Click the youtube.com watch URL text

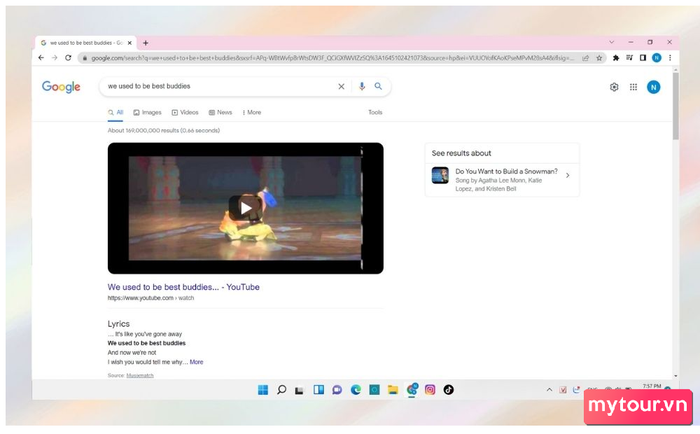[151, 298]
